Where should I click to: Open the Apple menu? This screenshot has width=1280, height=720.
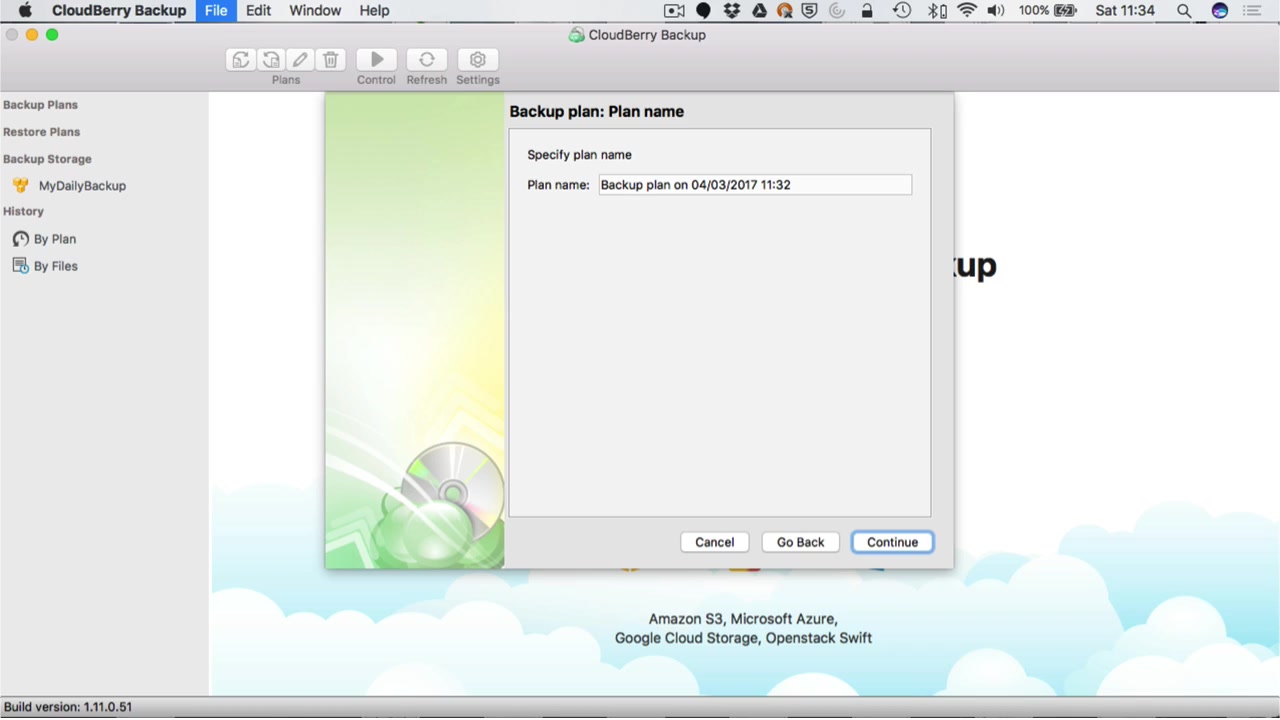[25, 11]
